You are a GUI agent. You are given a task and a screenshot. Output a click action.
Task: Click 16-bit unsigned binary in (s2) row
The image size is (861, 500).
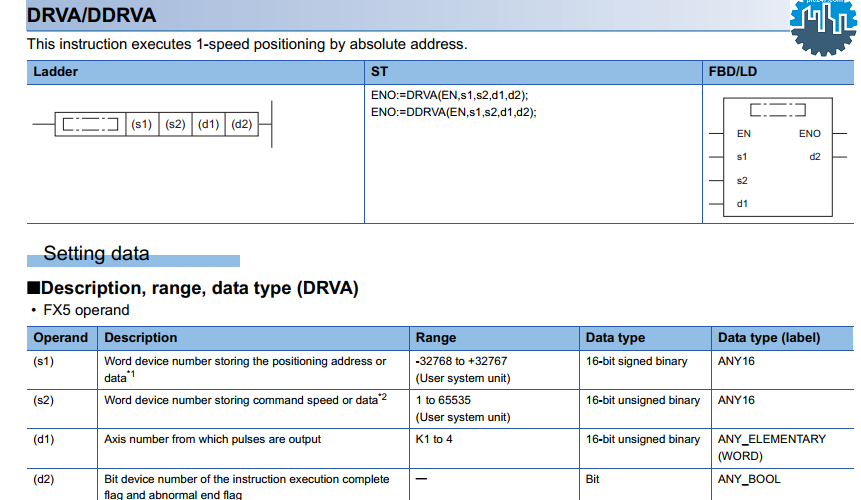coord(642,400)
